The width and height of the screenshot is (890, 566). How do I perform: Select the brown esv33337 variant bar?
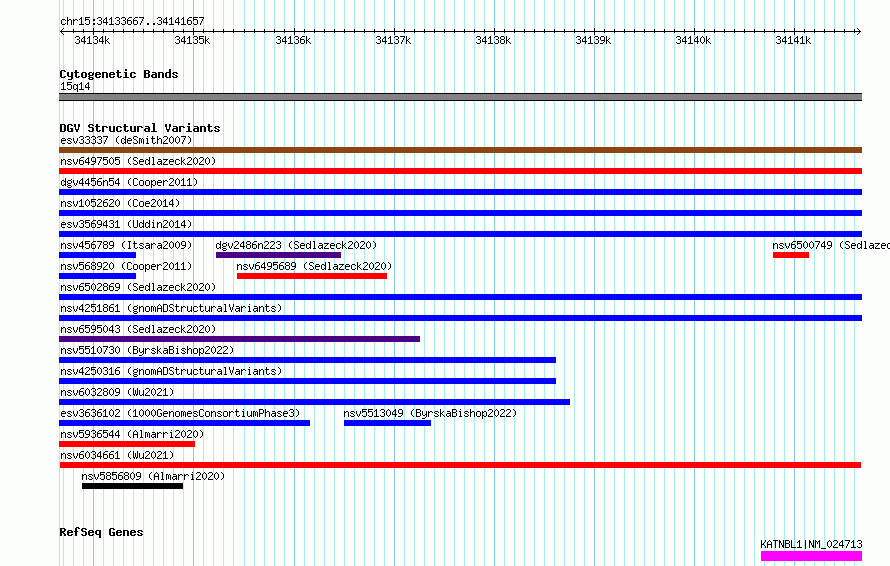pos(460,150)
